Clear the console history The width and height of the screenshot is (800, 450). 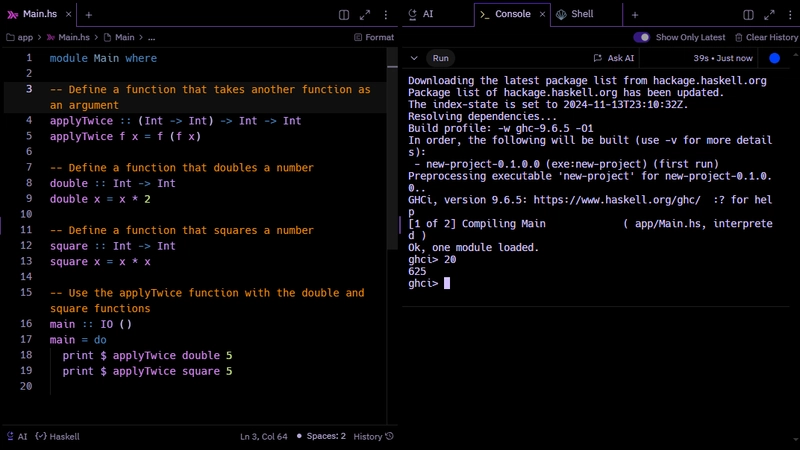(x=766, y=37)
